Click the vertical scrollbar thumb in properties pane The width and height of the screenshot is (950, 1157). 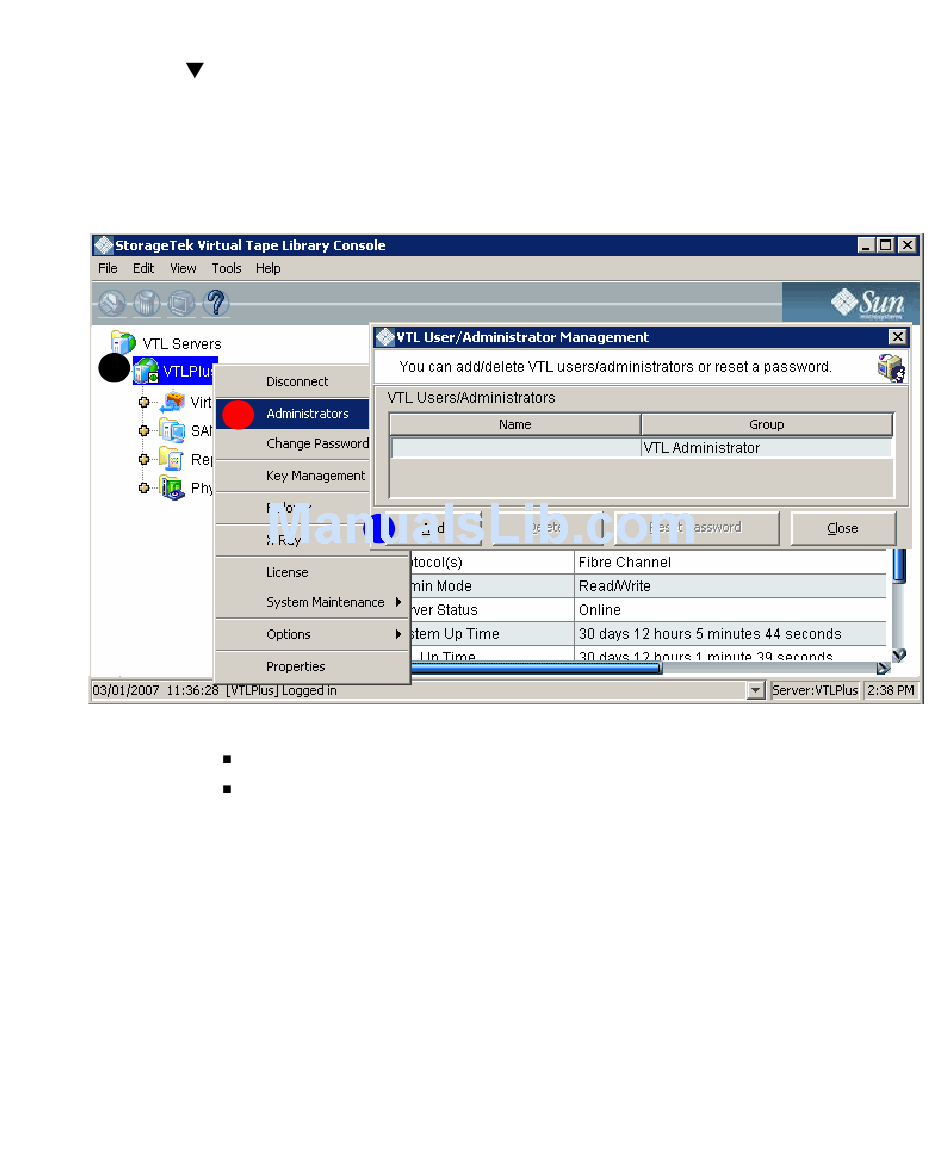tap(899, 565)
